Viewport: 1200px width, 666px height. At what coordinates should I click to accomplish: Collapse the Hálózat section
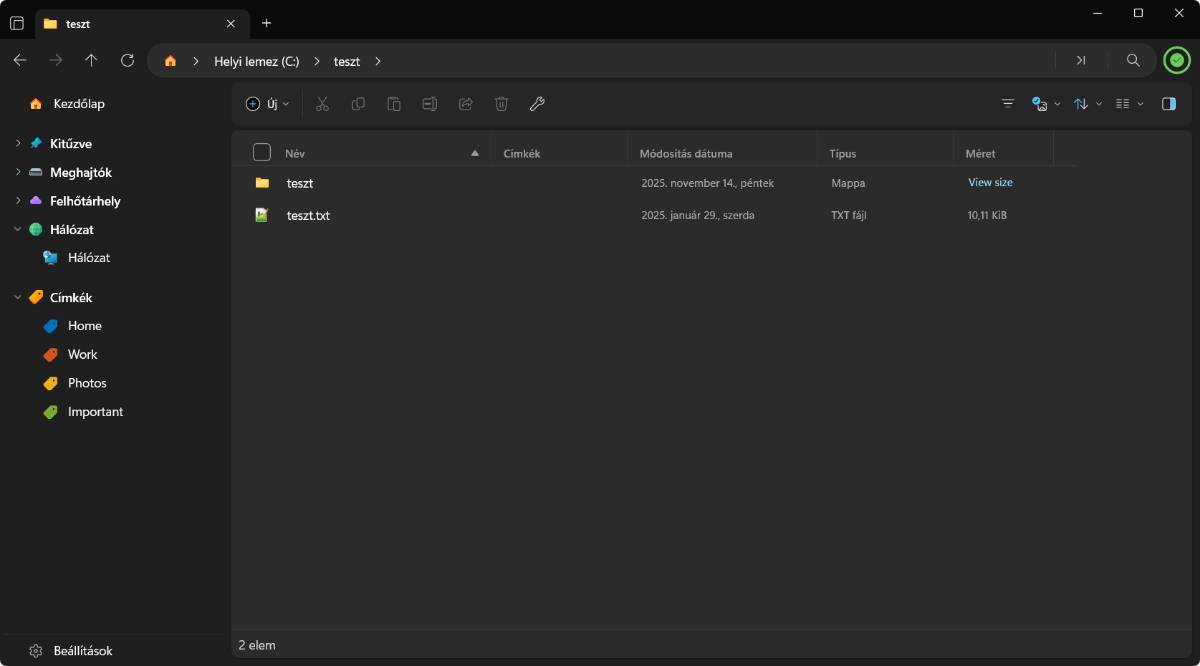click(x=18, y=229)
